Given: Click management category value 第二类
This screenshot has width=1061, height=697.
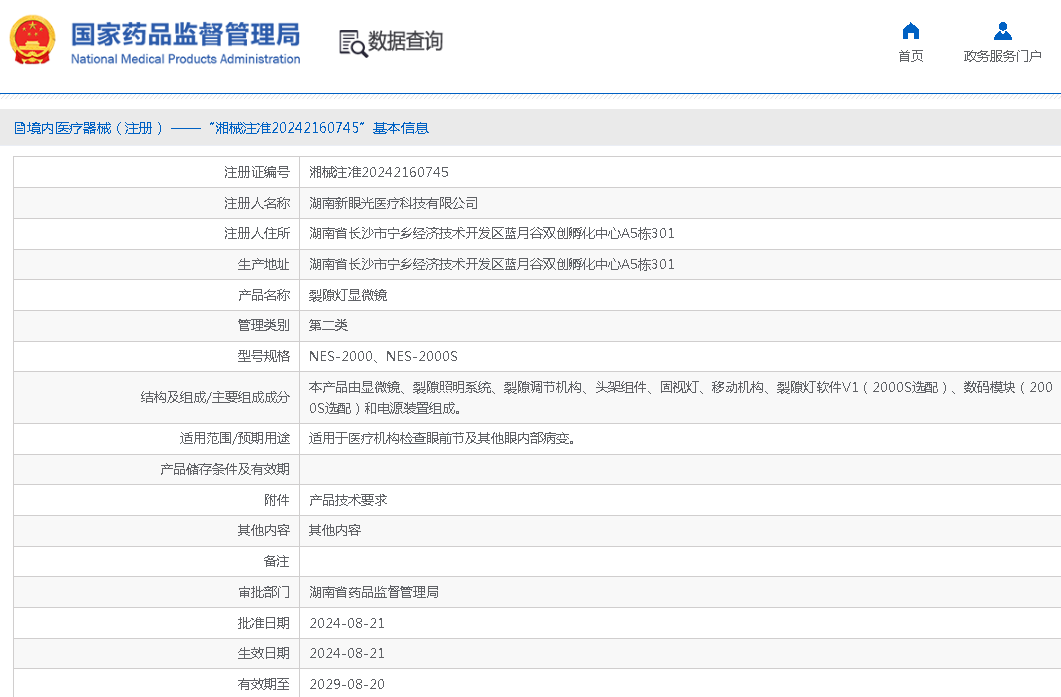Looking at the screenshot, I should [x=328, y=325].
